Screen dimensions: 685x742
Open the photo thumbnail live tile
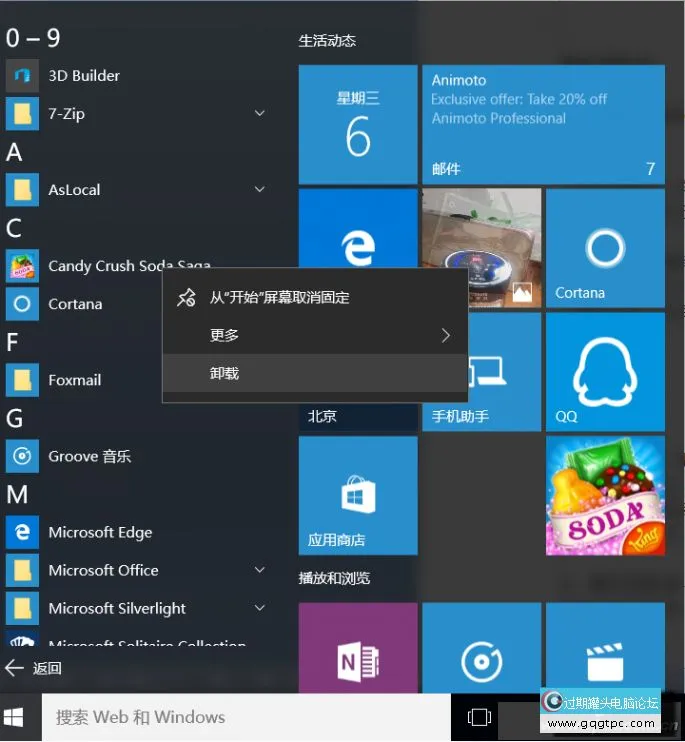(482, 228)
